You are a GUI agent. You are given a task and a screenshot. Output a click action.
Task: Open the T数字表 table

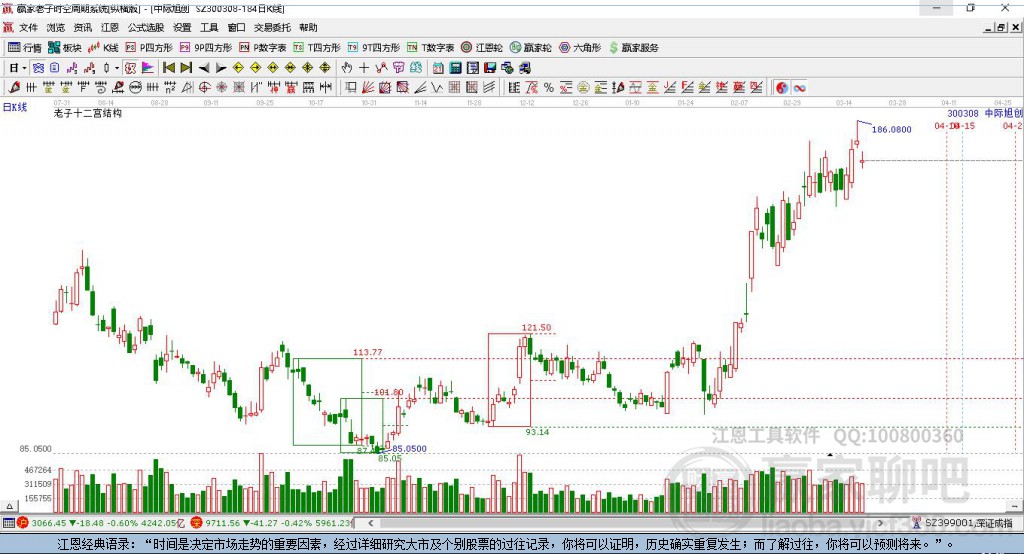(430, 48)
